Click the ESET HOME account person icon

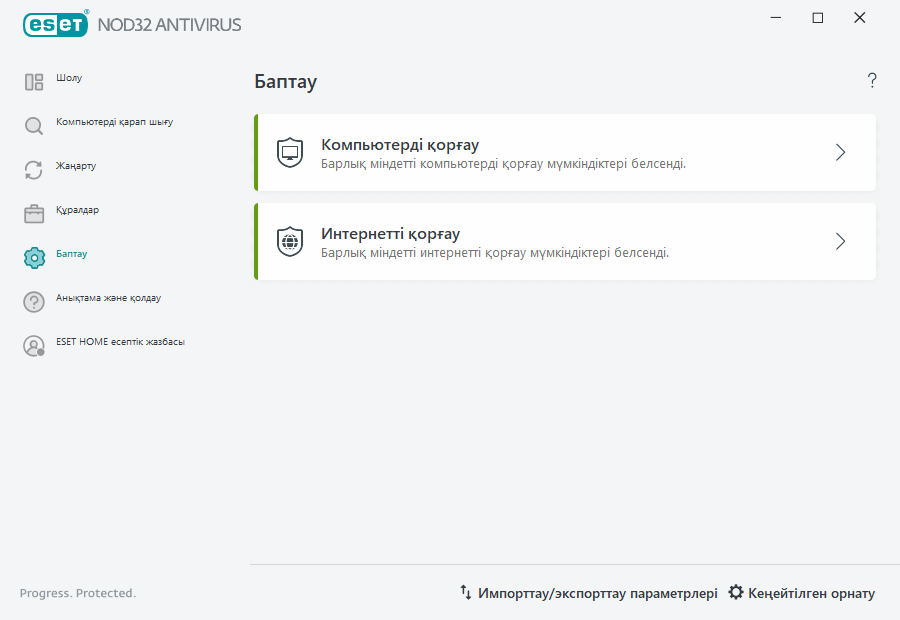coord(33,342)
